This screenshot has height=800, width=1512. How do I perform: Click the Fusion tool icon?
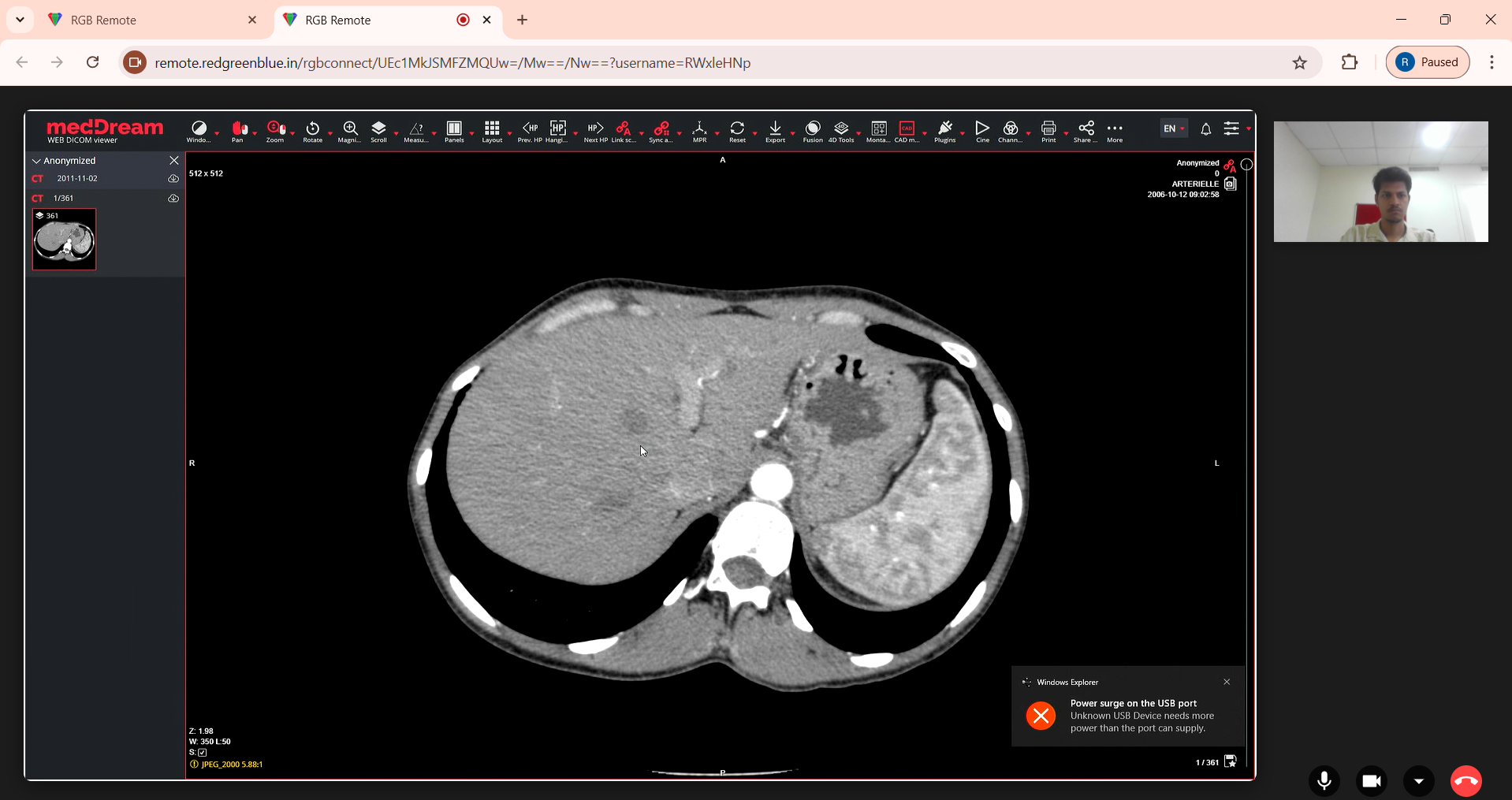click(813, 130)
